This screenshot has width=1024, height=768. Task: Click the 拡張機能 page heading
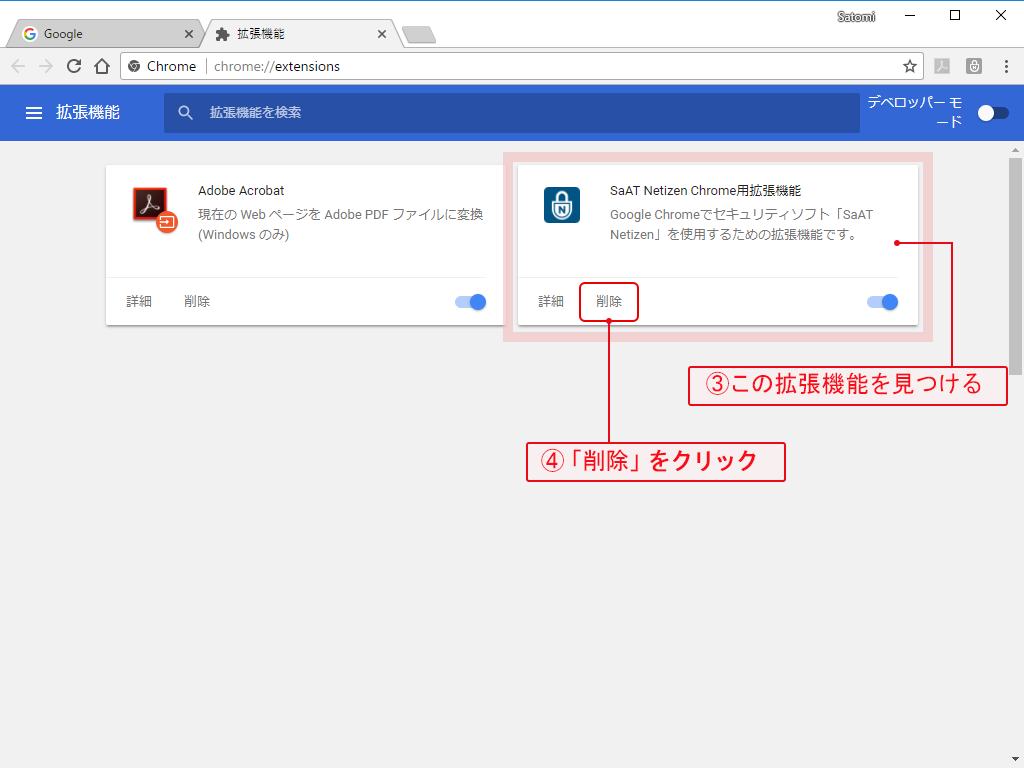tap(88, 112)
